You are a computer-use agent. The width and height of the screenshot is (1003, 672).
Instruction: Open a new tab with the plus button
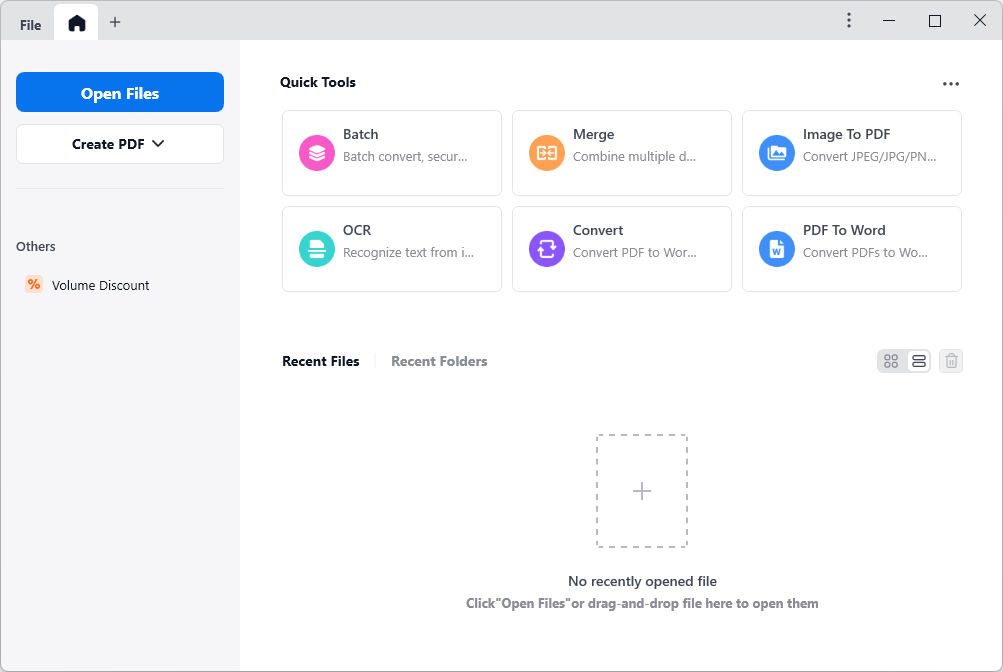pyautogui.click(x=114, y=21)
